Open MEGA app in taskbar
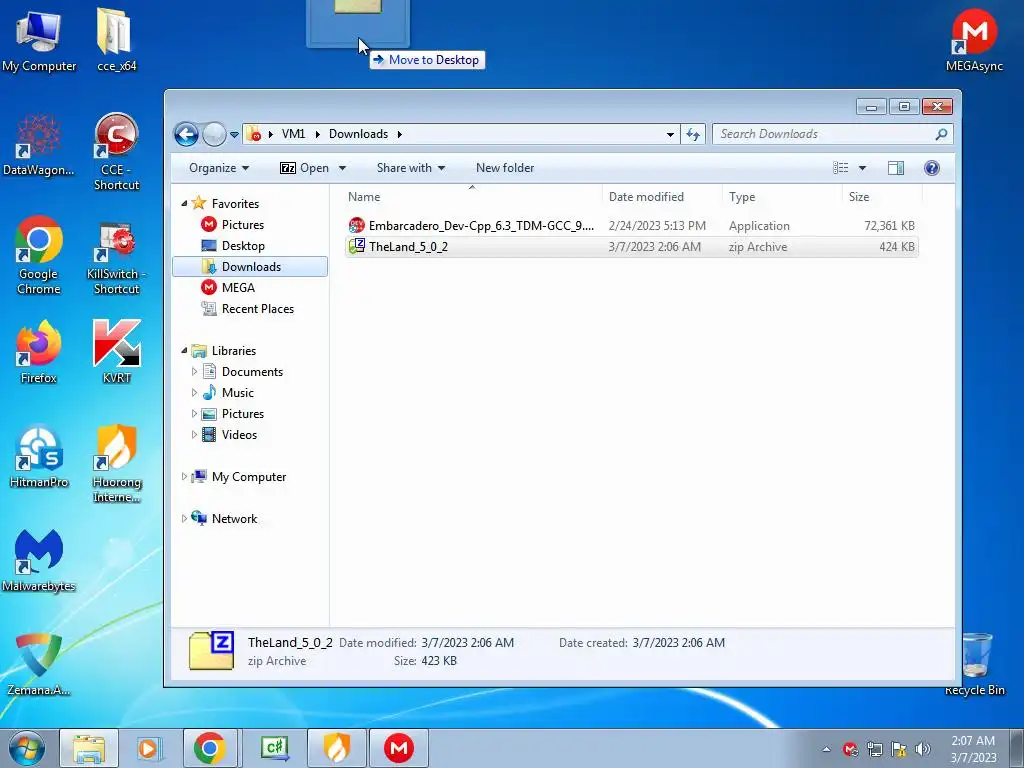The width and height of the screenshot is (1024, 768). 399,748
